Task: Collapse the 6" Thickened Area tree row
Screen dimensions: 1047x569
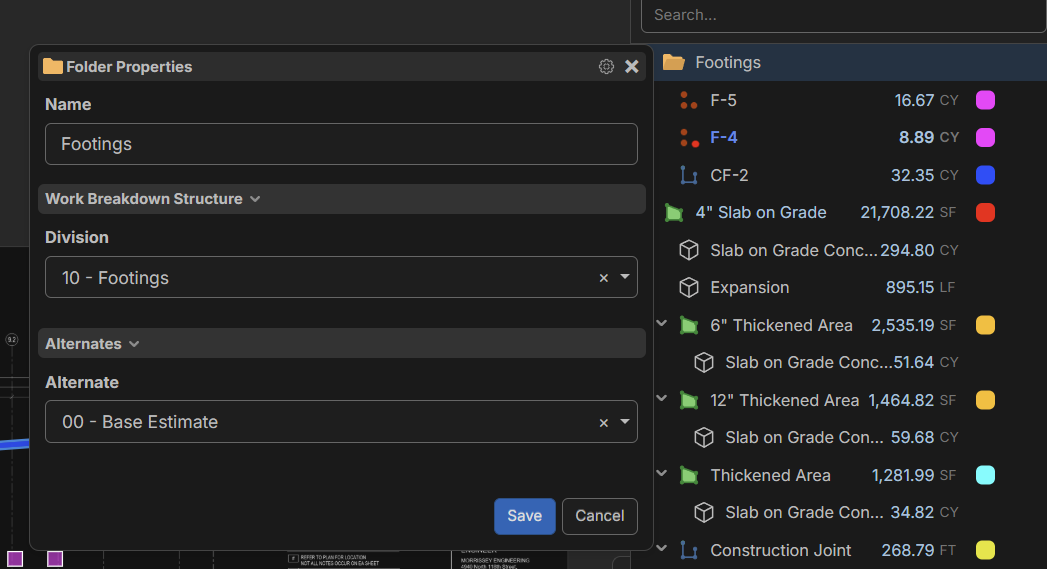Action: tap(661, 324)
